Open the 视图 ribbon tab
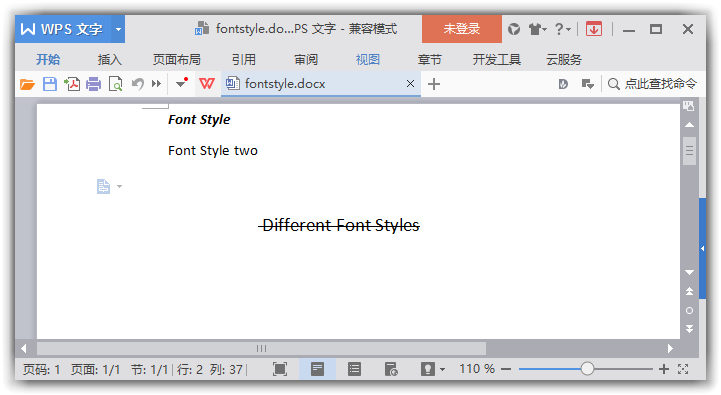 368,59
